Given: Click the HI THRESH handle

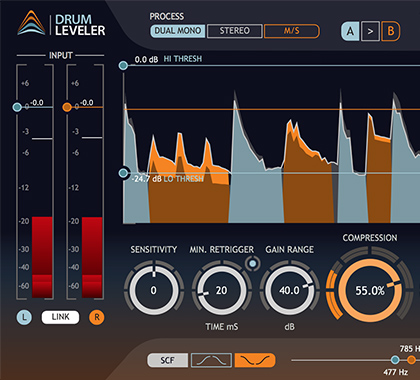Looking at the screenshot, I should 123,65.
